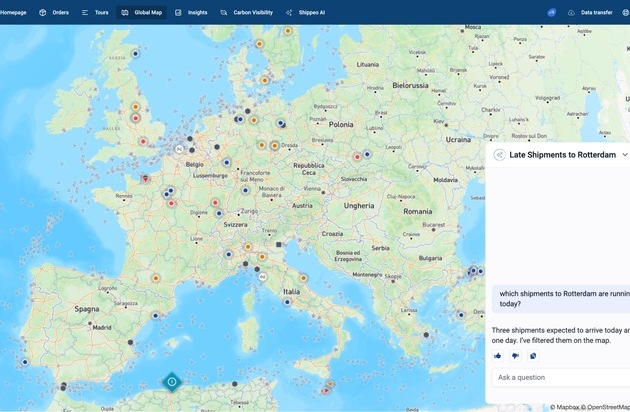Open the Insights page
630x412 pixels.
click(x=191, y=12)
